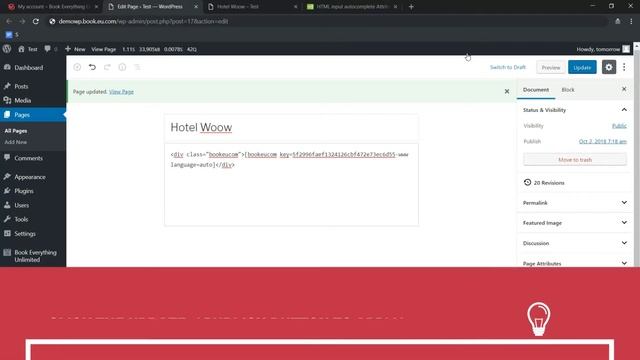Click the bookmark bar item

point(12,35)
